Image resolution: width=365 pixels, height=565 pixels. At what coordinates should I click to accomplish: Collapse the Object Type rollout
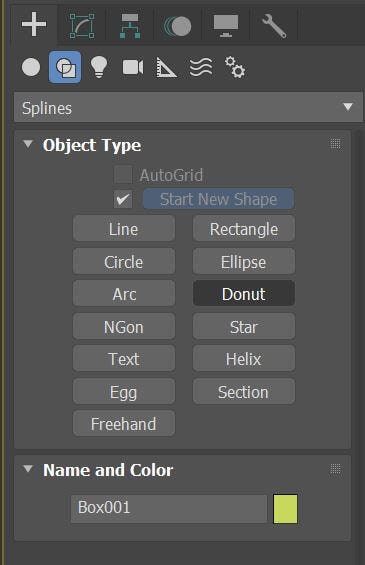pyautogui.click(x=28, y=144)
